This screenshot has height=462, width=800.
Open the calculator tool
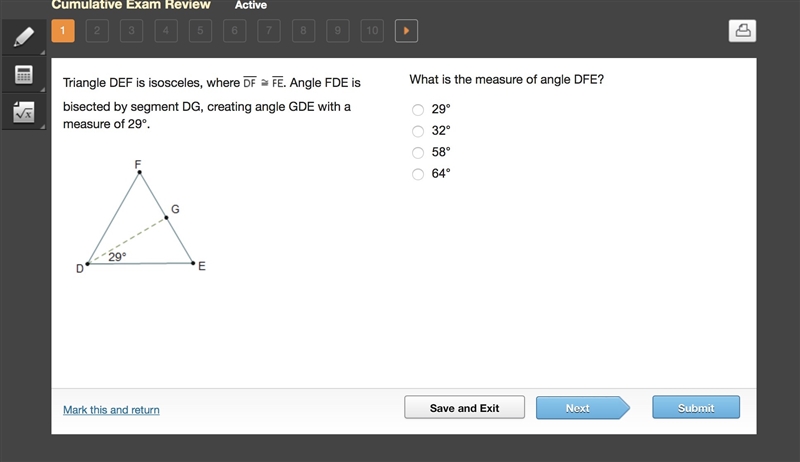(23, 74)
